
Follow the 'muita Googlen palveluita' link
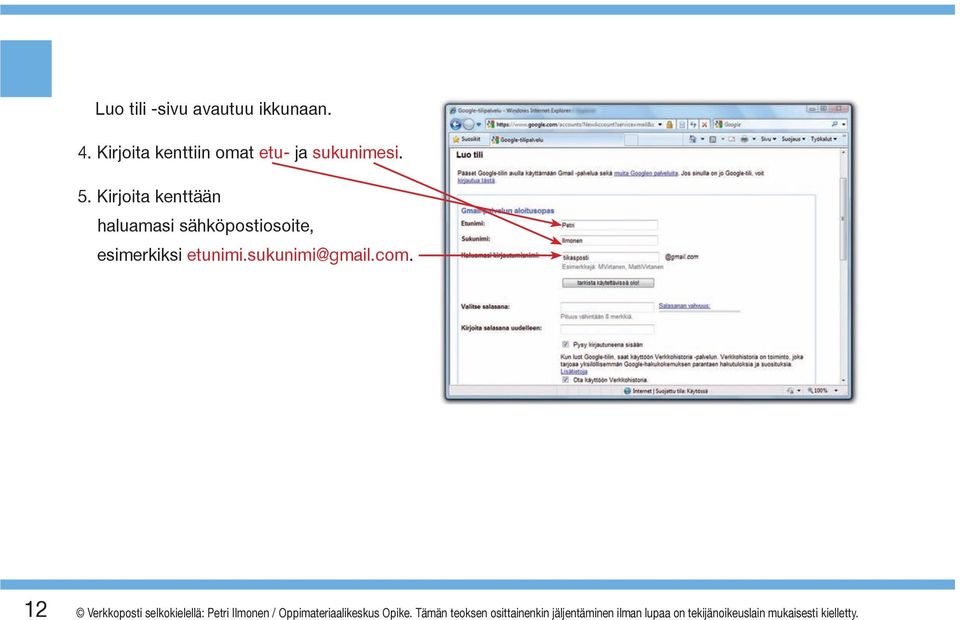[x=645, y=173]
